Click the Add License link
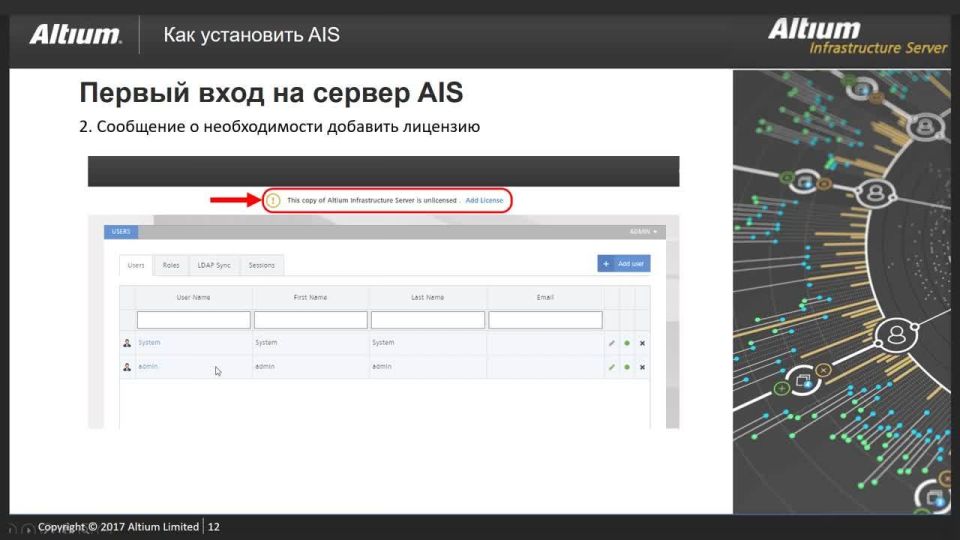Viewport: 960px width, 540px height. coord(484,200)
